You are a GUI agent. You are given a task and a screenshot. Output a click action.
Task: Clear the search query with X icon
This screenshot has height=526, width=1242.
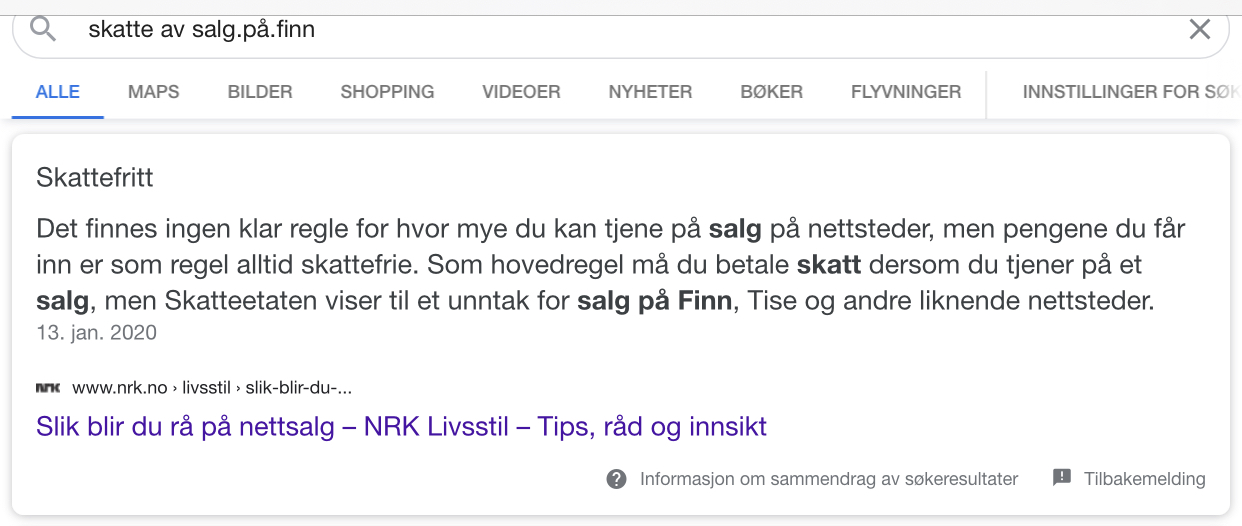click(x=1199, y=29)
